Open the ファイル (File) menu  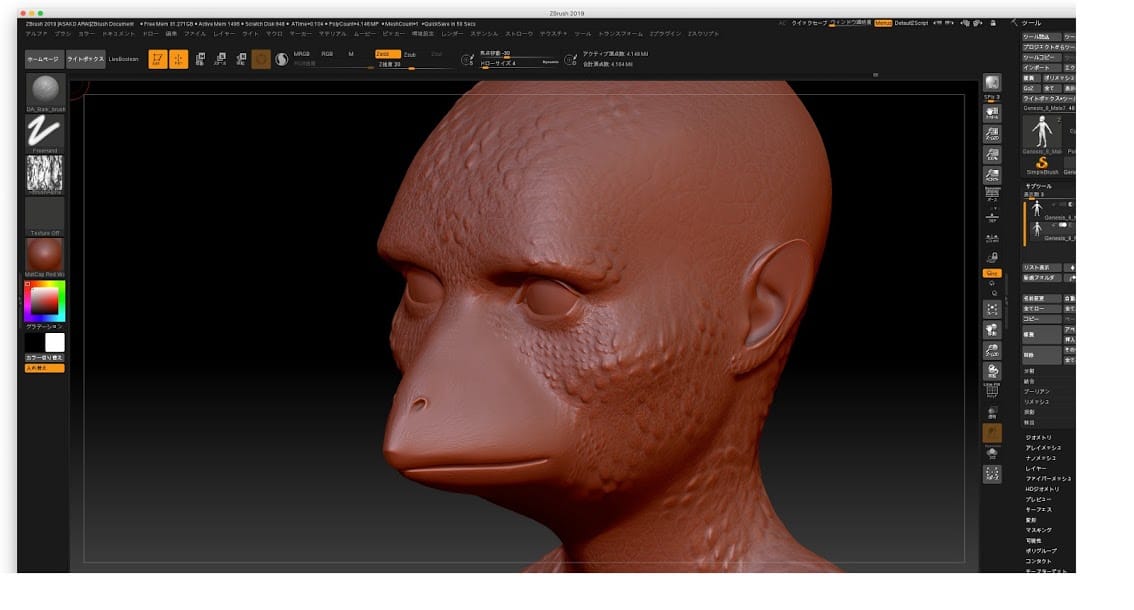click(x=194, y=33)
